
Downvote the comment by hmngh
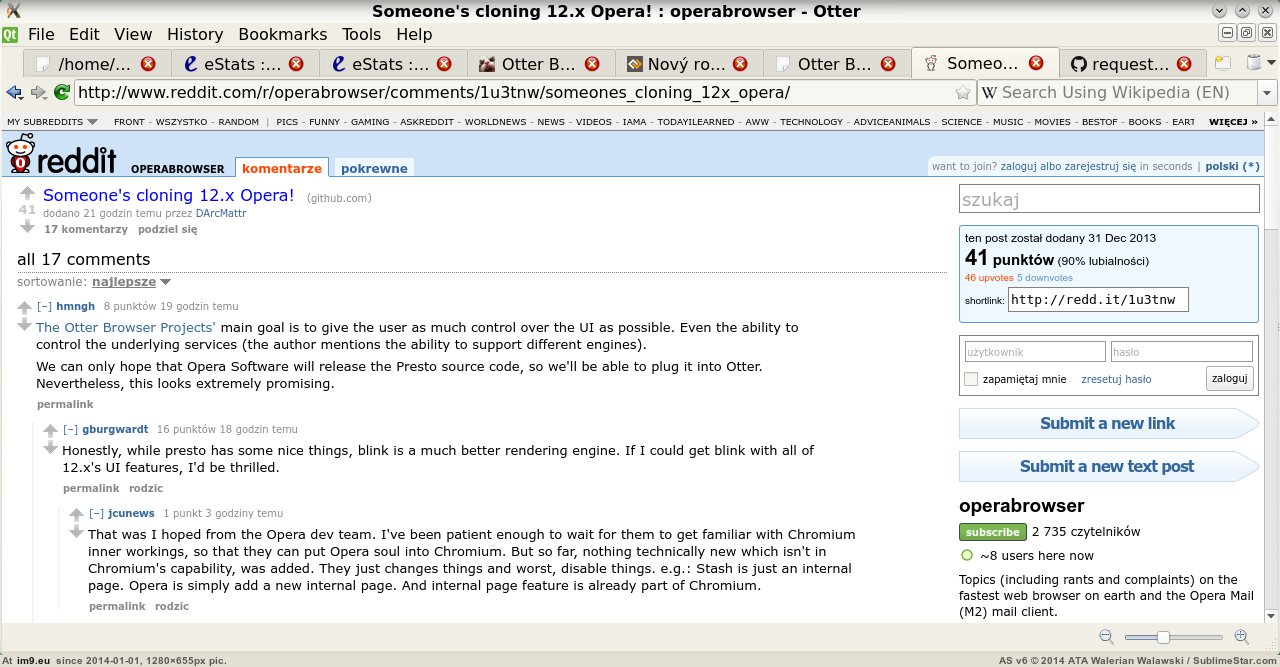pos(25,324)
